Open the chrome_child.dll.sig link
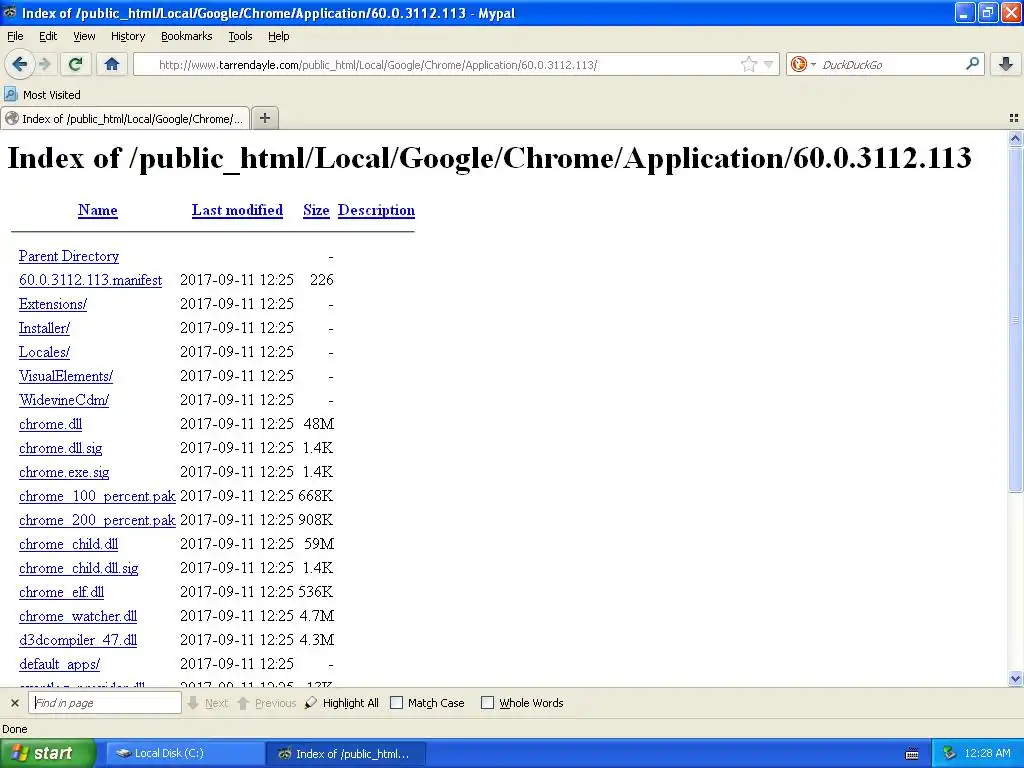This screenshot has width=1024, height=768. click(78, 568)
